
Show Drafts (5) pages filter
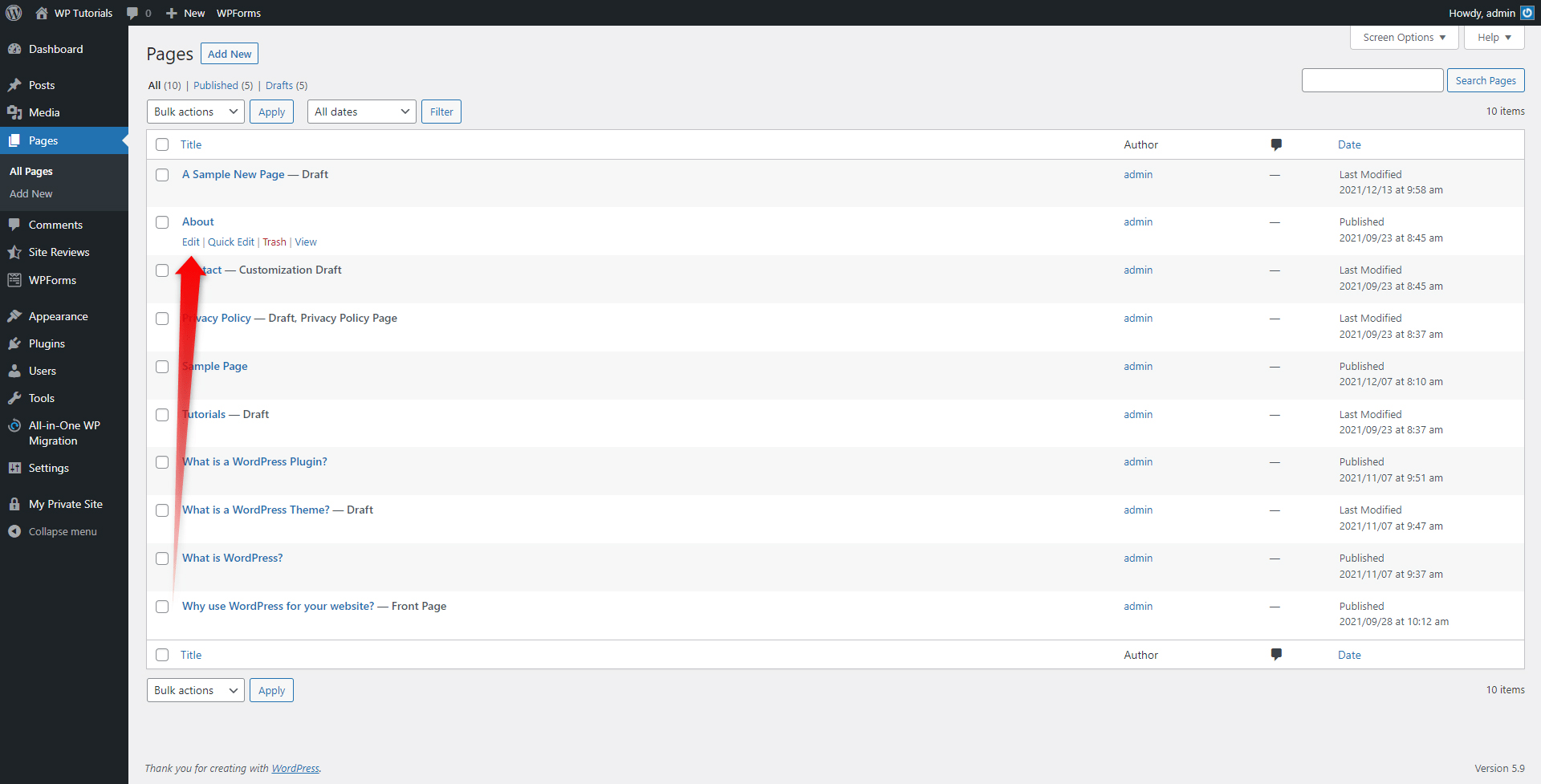click(x=287, y=85)
